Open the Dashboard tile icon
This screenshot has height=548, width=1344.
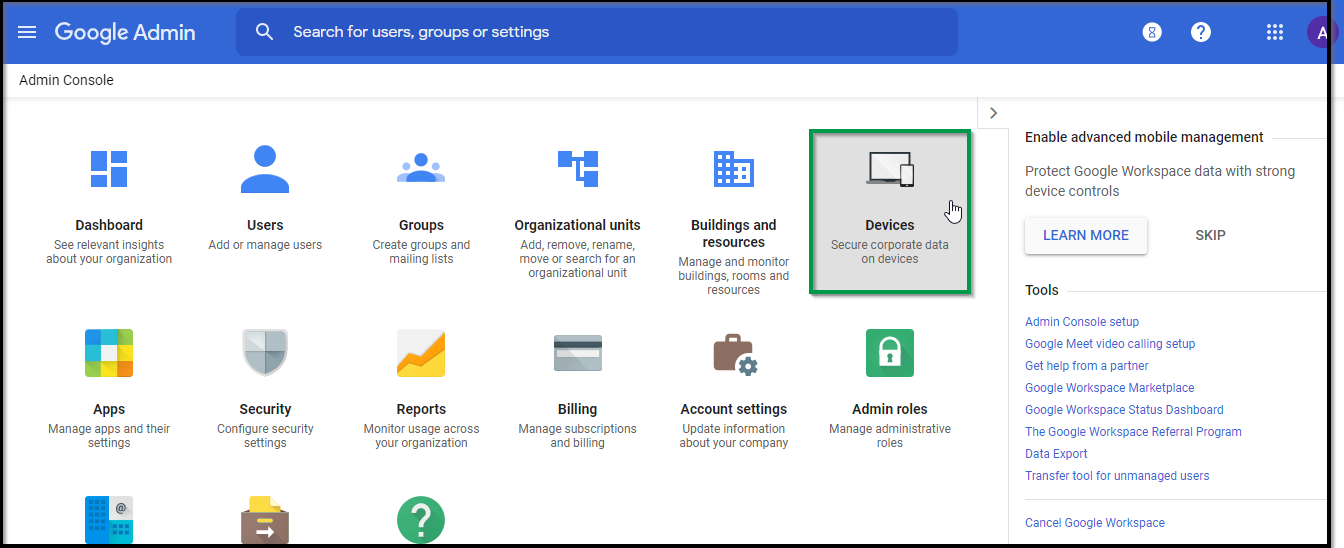[109, 168]
